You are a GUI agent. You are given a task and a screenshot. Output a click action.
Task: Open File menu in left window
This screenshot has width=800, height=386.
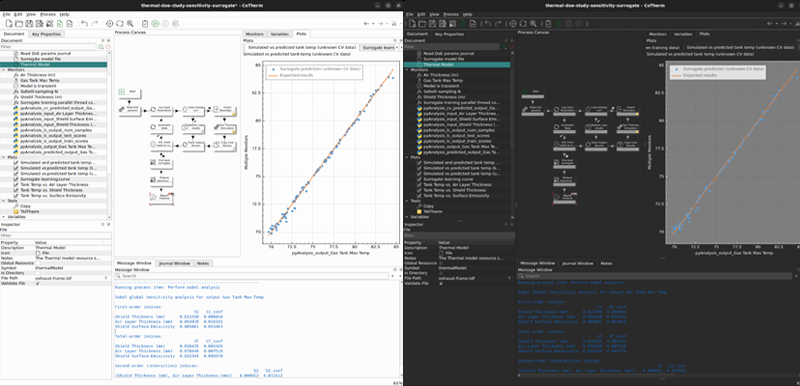click(6, 14)
